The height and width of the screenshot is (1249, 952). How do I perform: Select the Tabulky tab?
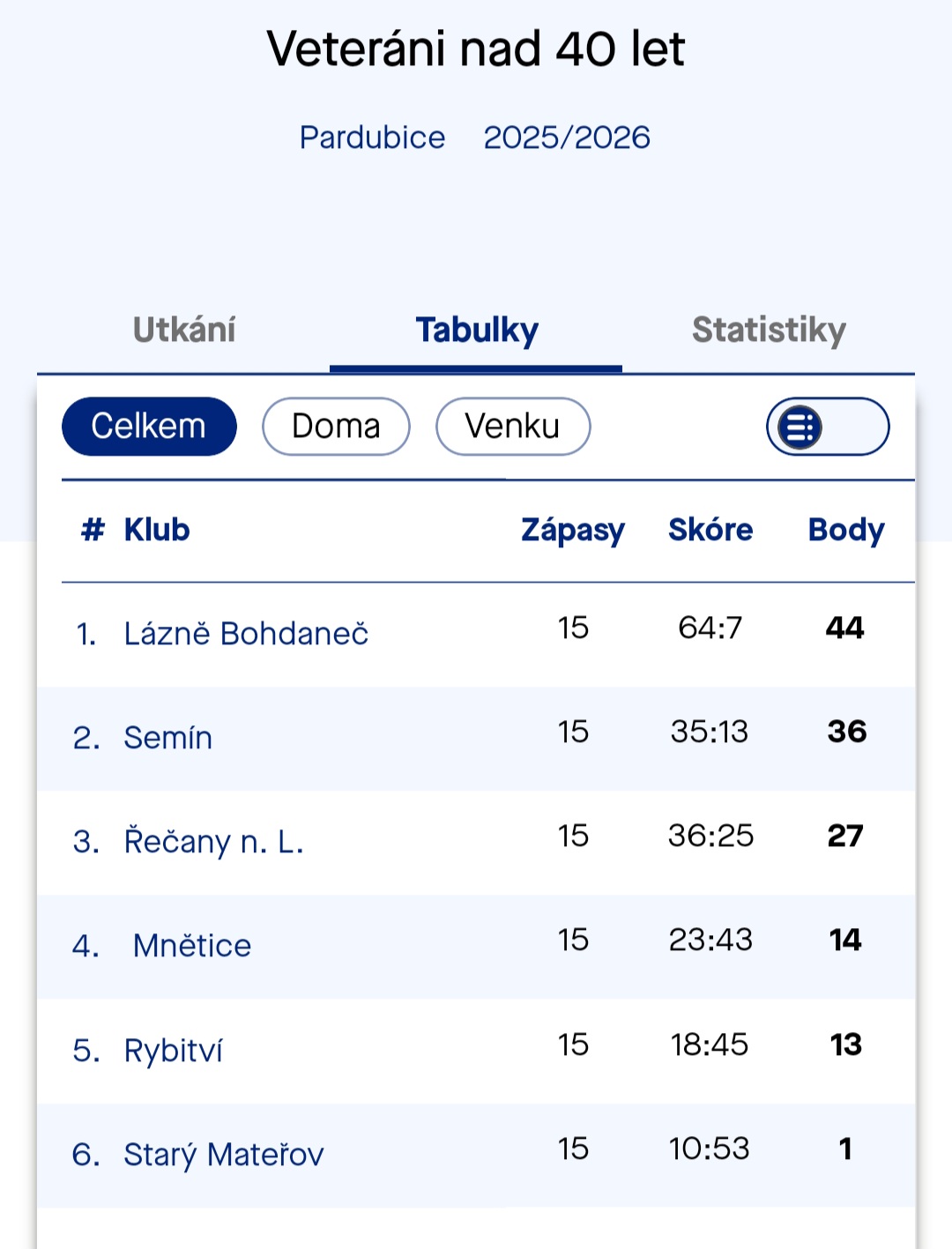pyautogui.click(x=476, y=331)
